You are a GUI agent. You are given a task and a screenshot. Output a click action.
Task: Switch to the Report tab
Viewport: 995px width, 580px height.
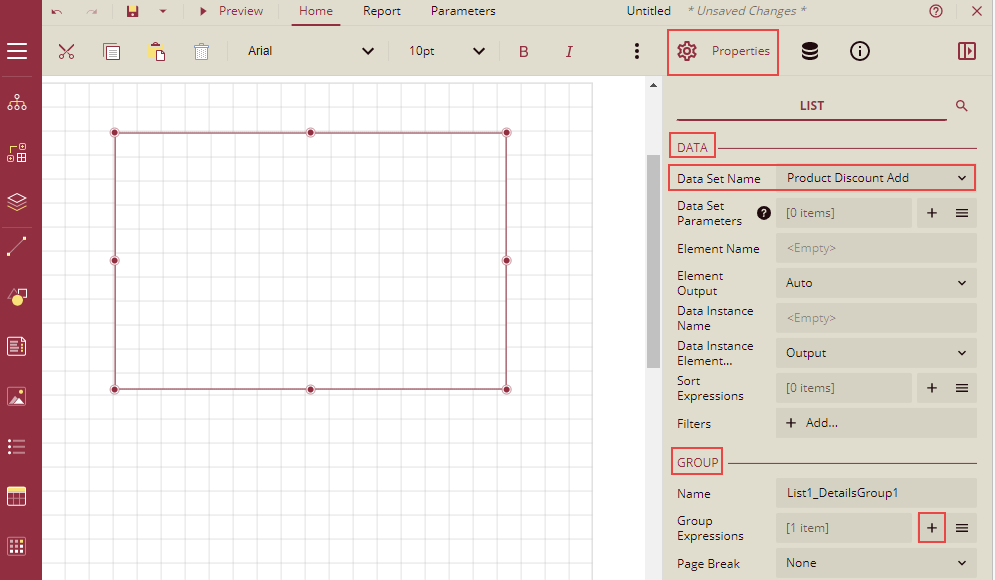click(382, 11)
